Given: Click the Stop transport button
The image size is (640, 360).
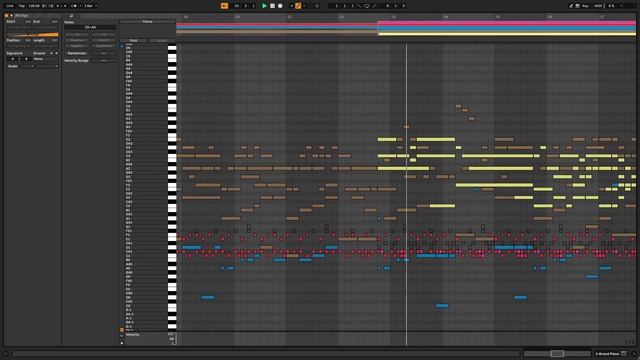Looking at the screenshot, I should [x=272, y=6].
